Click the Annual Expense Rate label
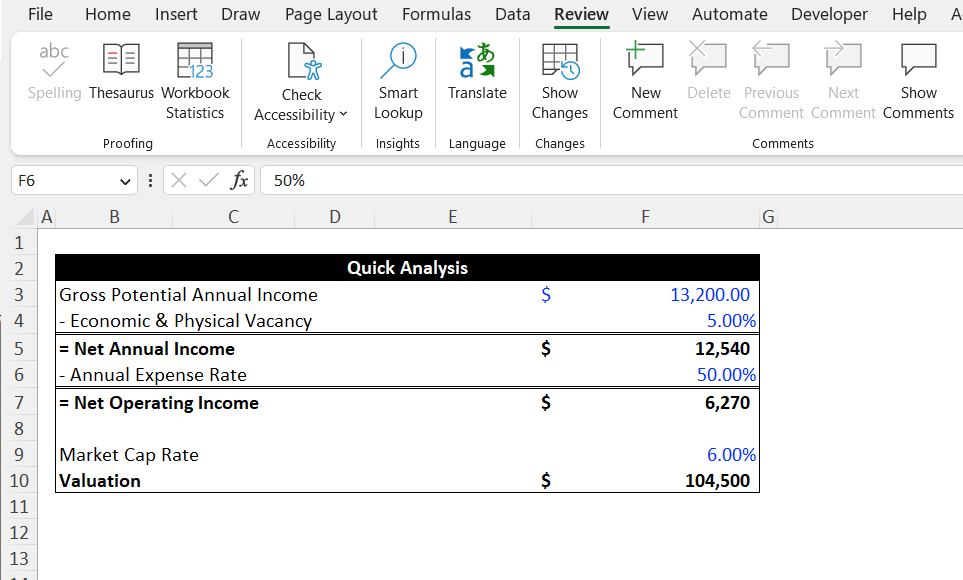This screenshot has width=963, height=580. pyautogui.click(x=153, y=375)
